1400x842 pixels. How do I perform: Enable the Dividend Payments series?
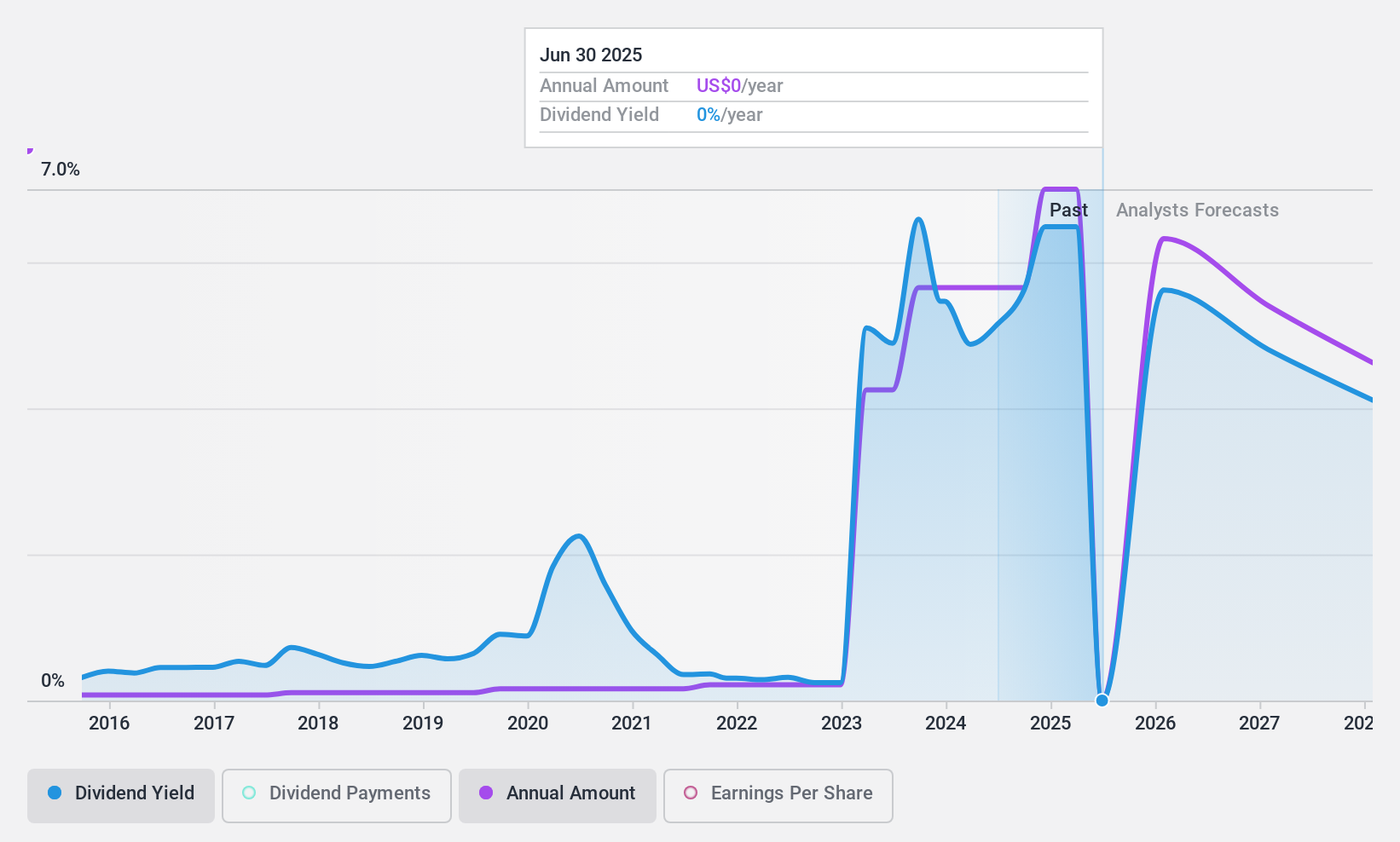[x=337, y=796]
